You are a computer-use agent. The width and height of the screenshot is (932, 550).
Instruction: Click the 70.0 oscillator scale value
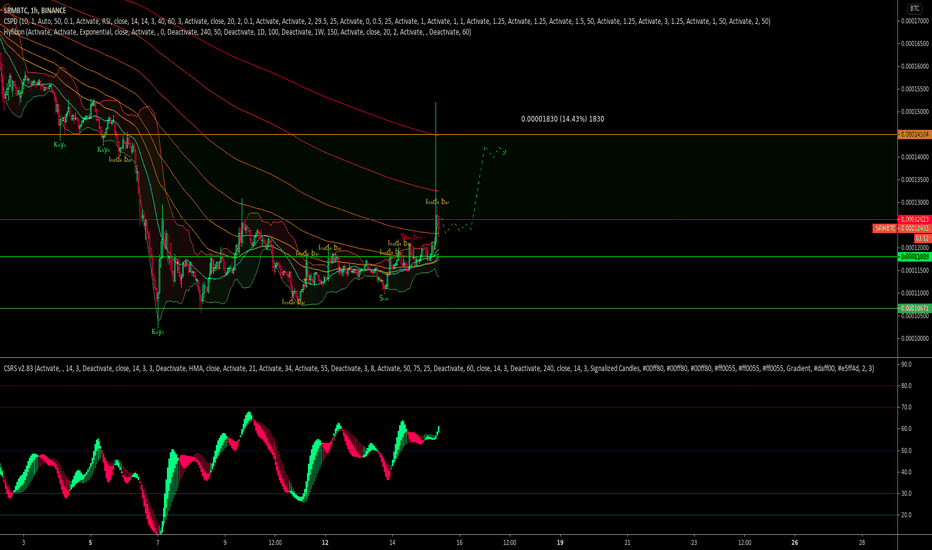click(906, 407)
